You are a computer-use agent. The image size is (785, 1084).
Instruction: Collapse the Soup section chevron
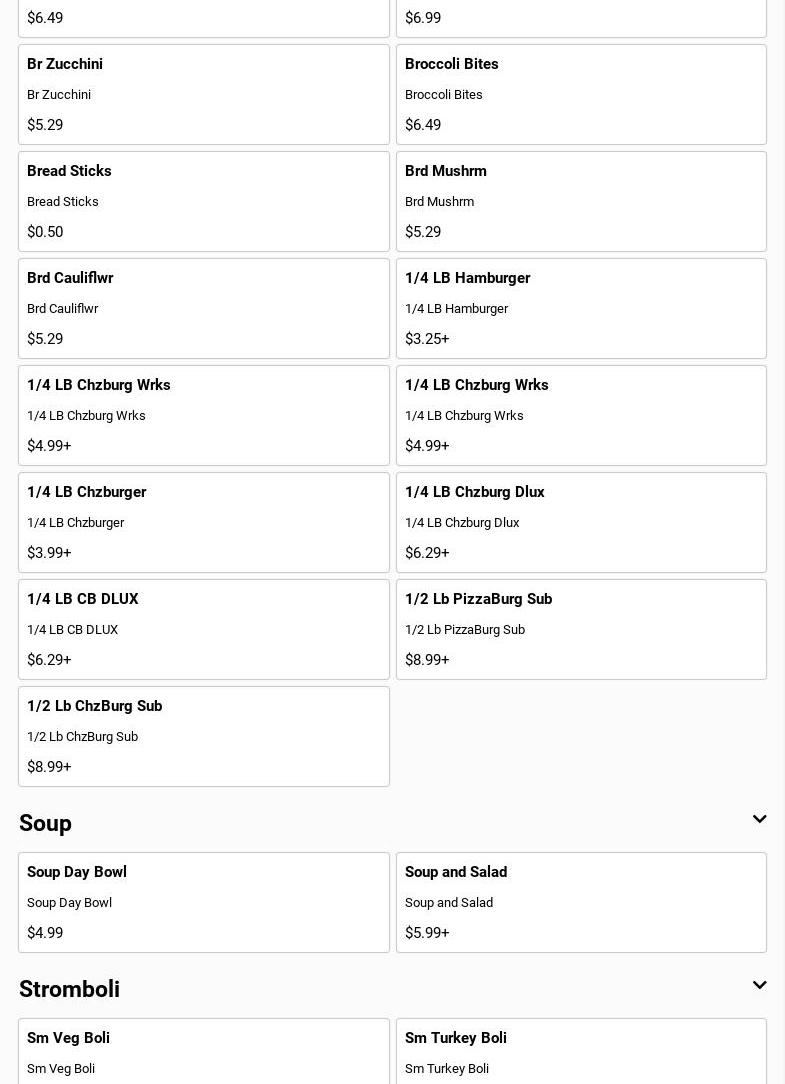point(759,820)
